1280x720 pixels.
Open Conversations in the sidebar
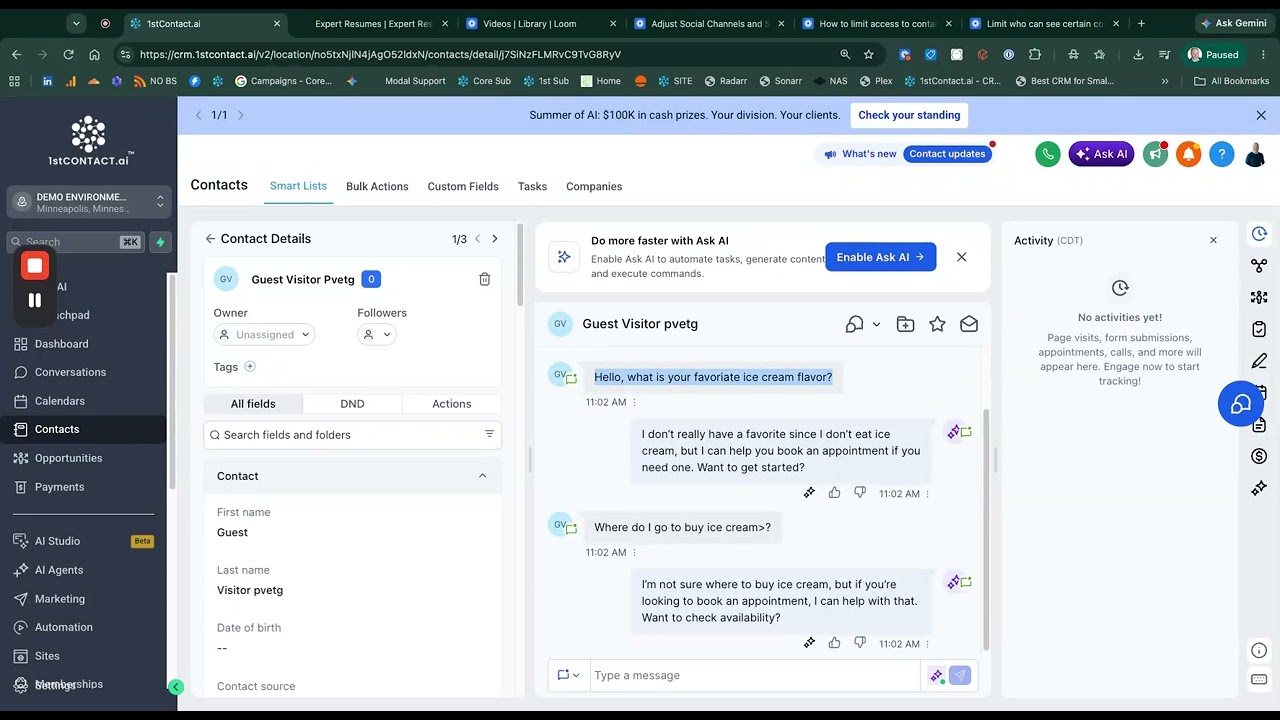click(x=70, y=372)
